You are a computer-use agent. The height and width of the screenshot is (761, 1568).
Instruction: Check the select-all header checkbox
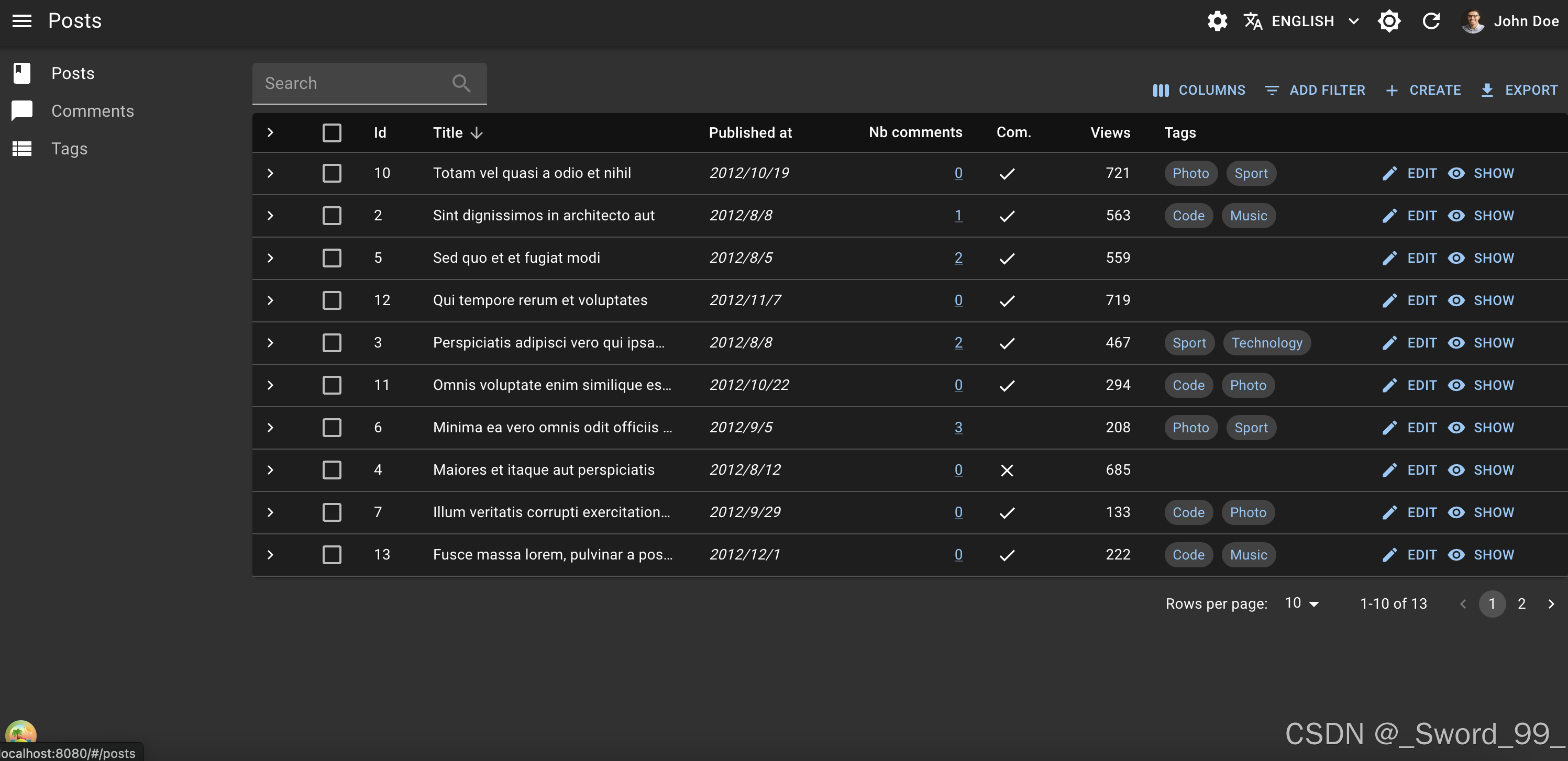[x=332, y=132]
